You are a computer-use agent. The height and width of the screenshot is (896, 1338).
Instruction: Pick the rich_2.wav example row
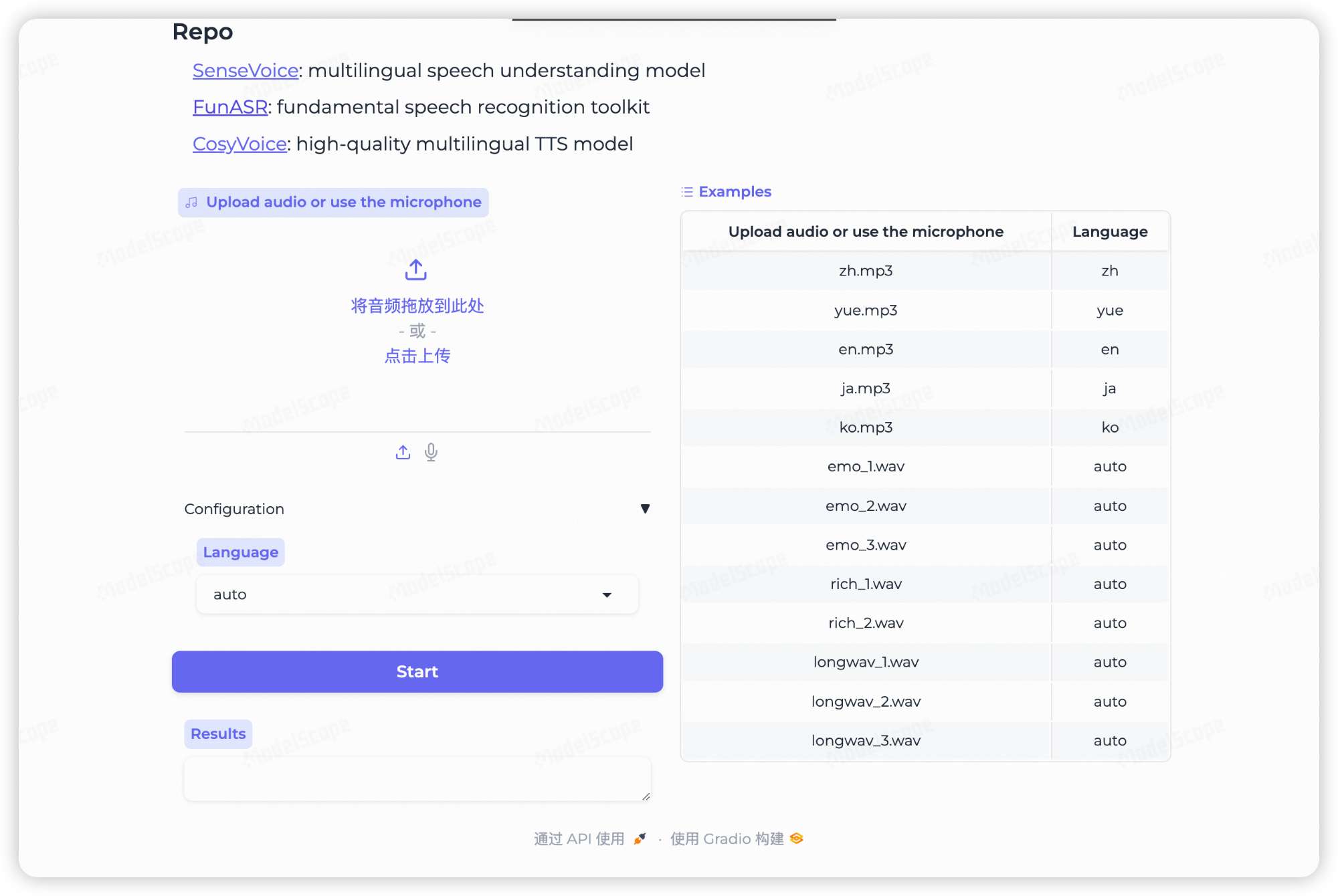866,623
